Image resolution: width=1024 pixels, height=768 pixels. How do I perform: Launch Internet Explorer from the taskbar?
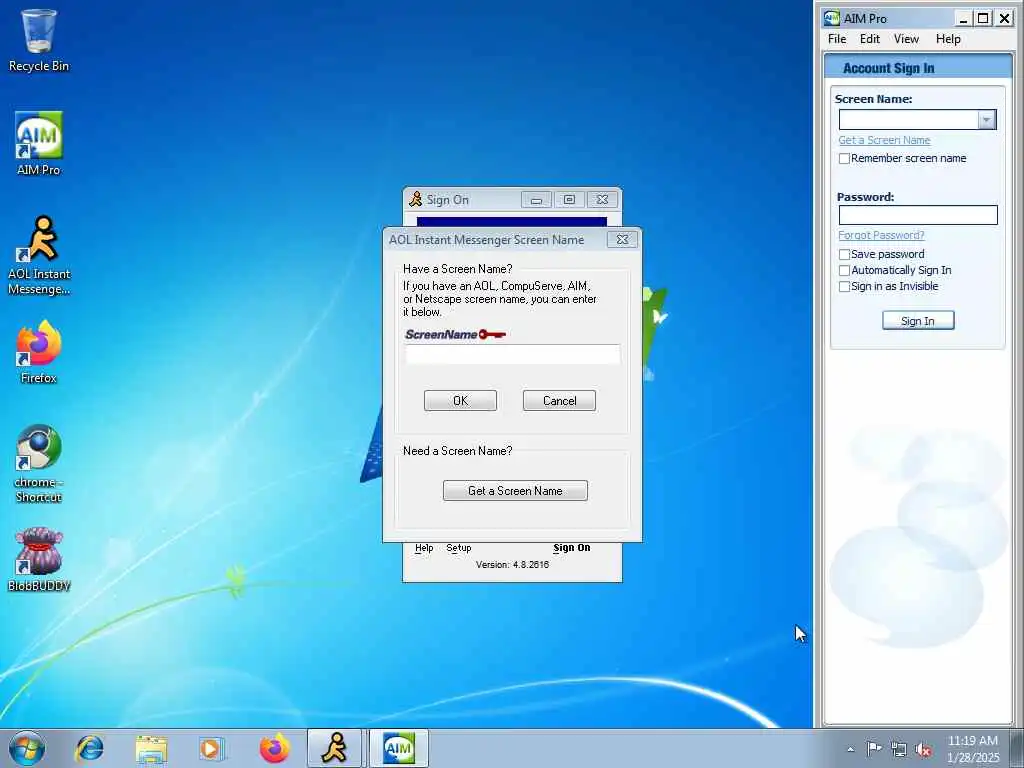[89, 748]
